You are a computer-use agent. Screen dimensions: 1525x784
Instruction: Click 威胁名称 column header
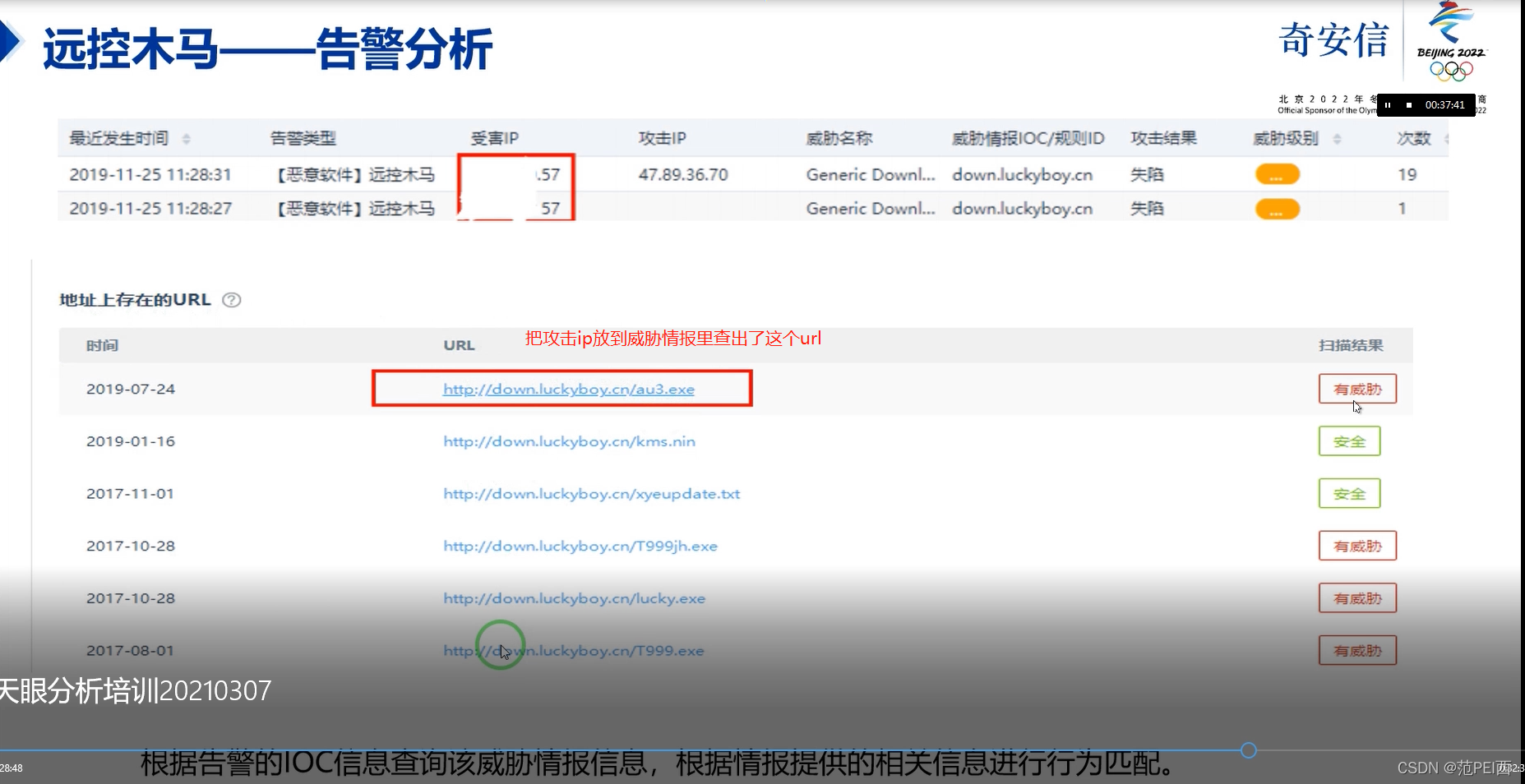point(839,138)
